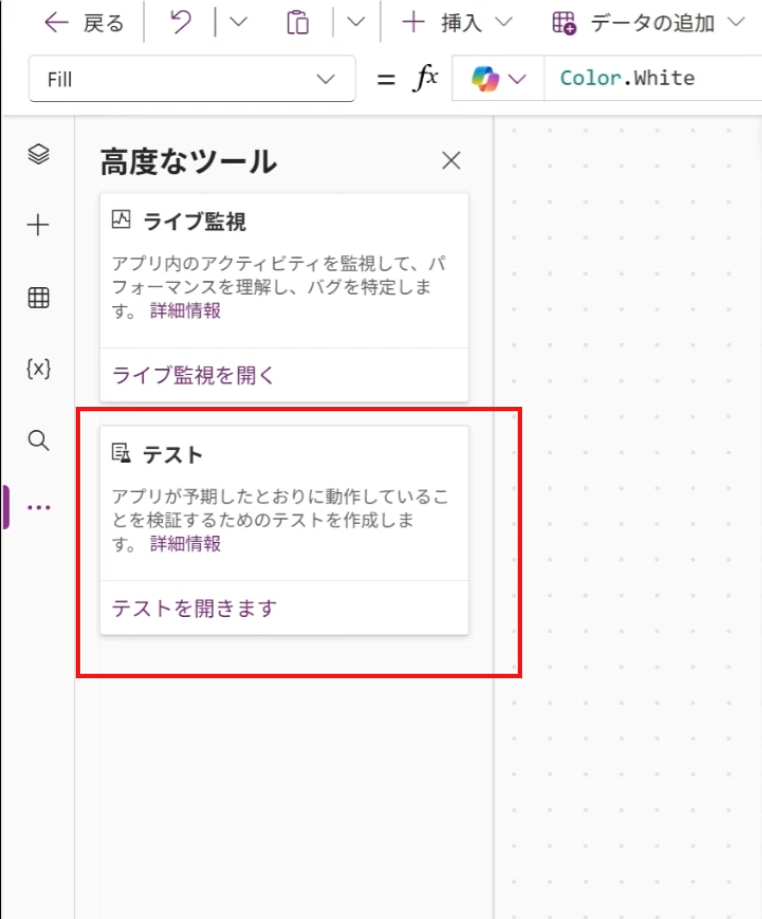The width and height of the screenshot is (762, 919).
Task: Click the undo arrow icon
Action: 181,23
